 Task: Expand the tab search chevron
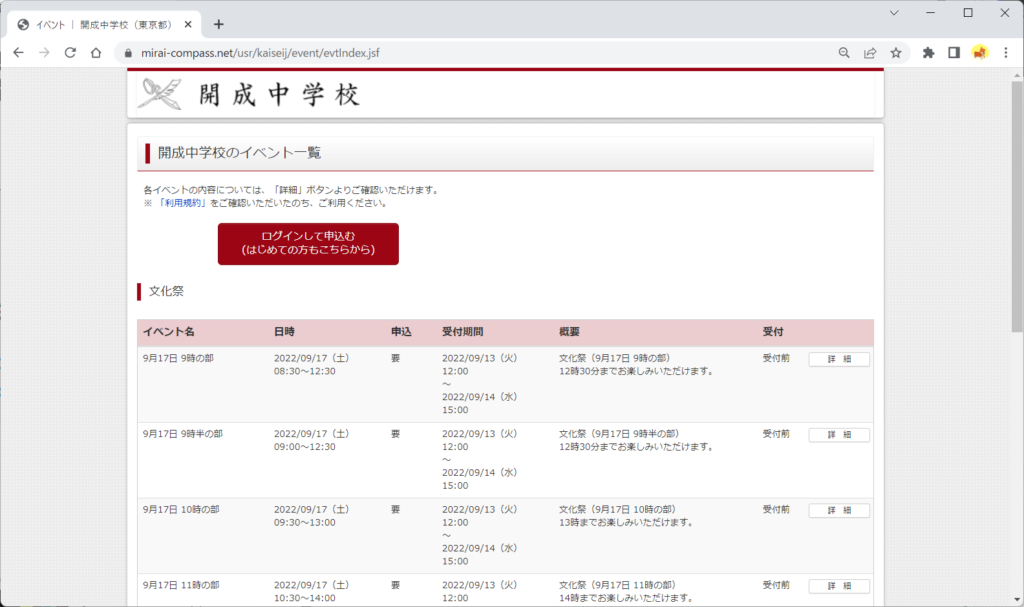pyautogui.click(x=894, y=12)
